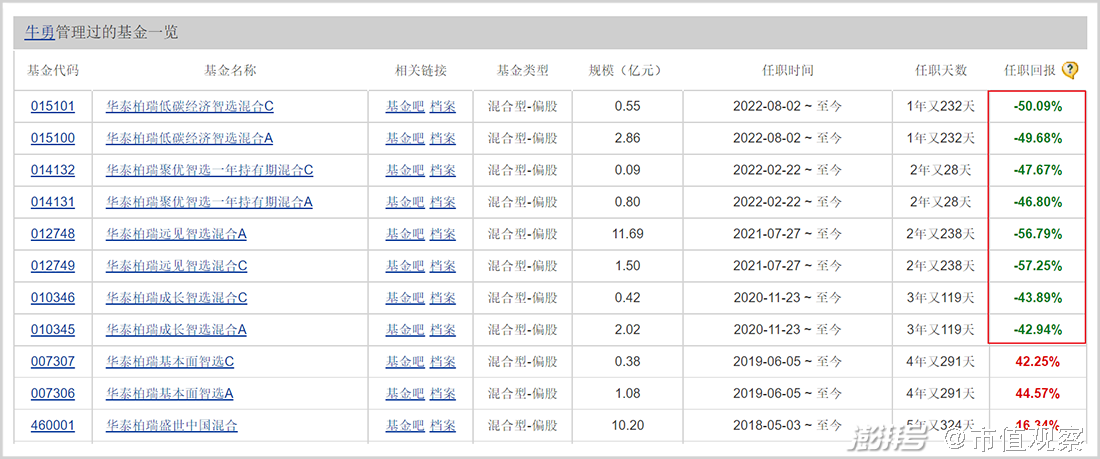This screenshot has height=459, width=1100.
Task: Select the 11.69 fund size value
Action: click(627, 234)
